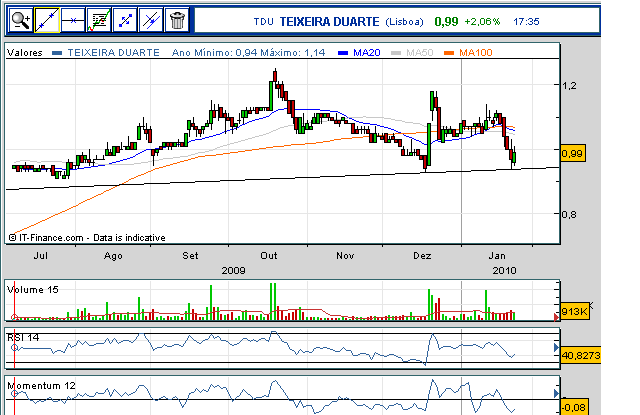Click the Set month axis label

pyautogui.click(x=190, y=256)
